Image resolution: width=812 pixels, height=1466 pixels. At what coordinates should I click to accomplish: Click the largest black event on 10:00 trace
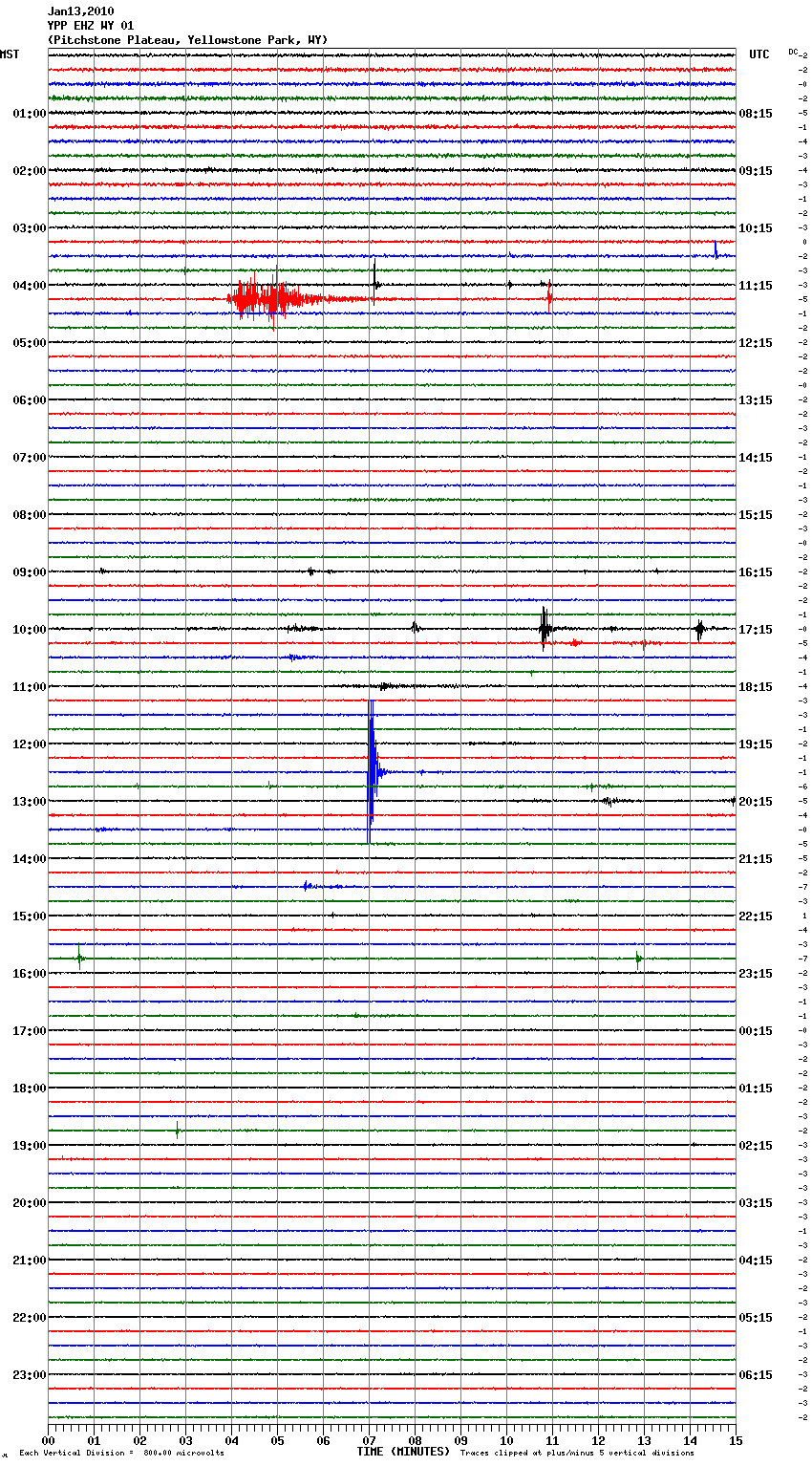pos(544,629)
